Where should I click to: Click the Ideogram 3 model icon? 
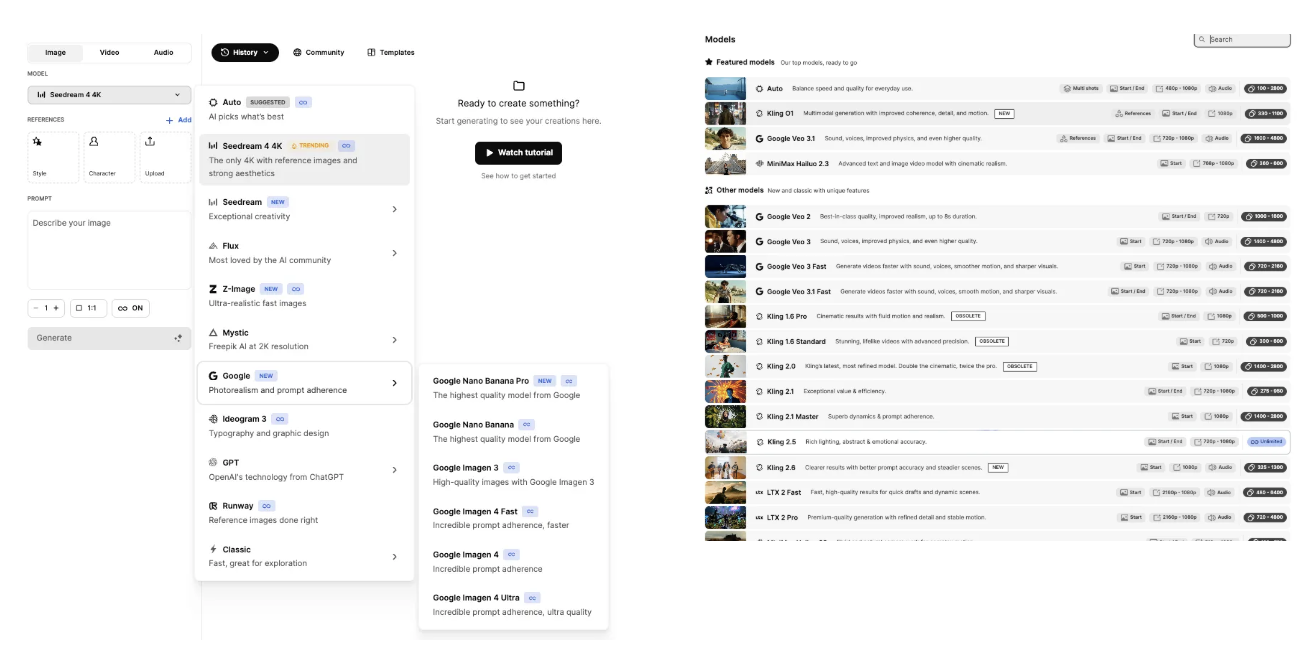pos(213,419)
